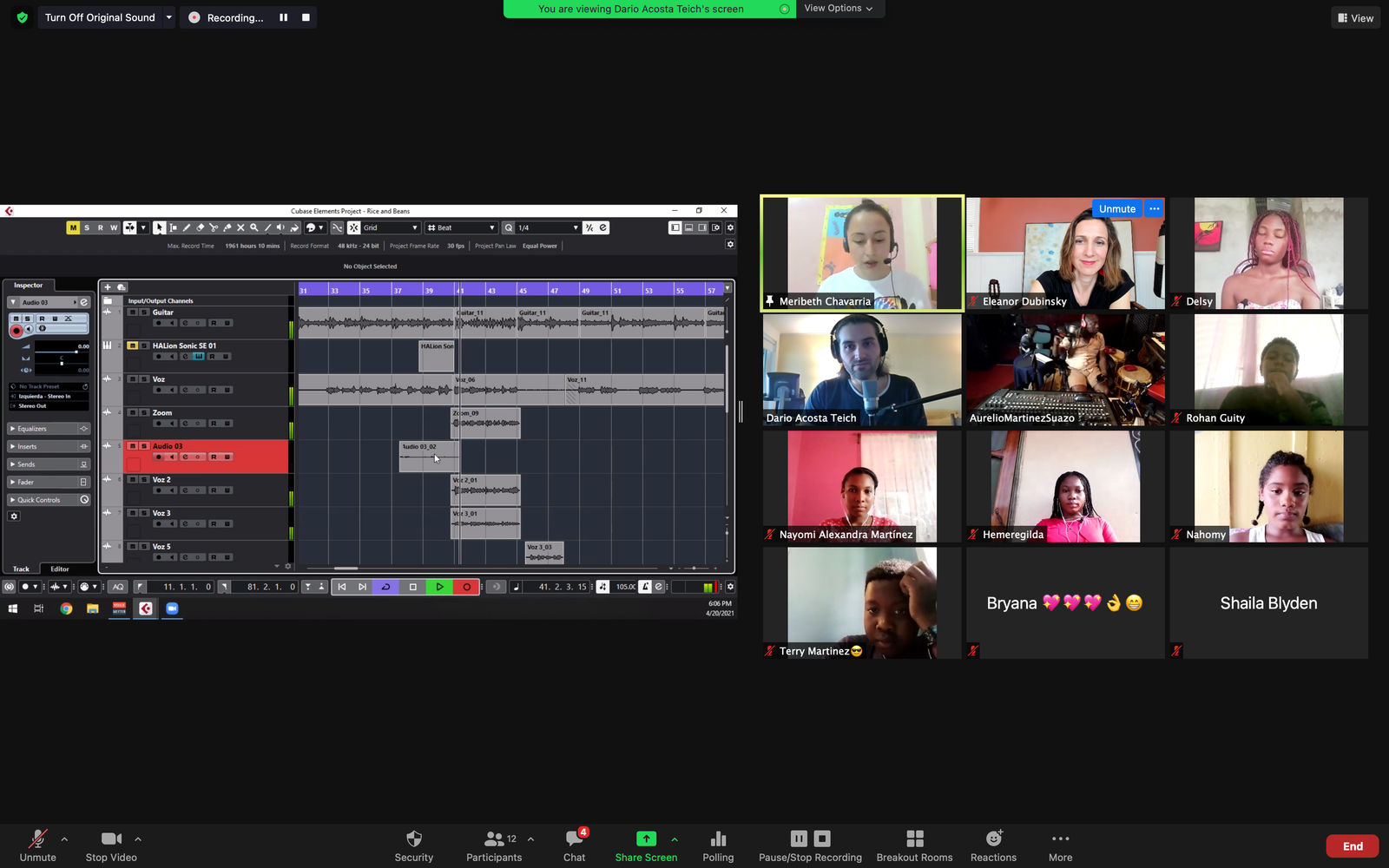Click Turn Off Original Sound
The height and width of the screenshot is (868, 1389).
[100, 17]
